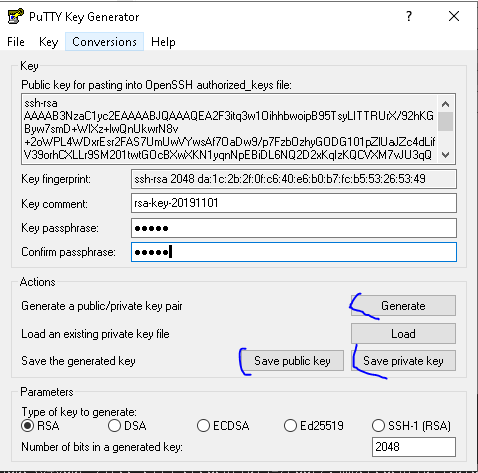Click the 'Confirm passphrase:' label
Viewport: 478px width, 473px height.
(x=68, y=252)
